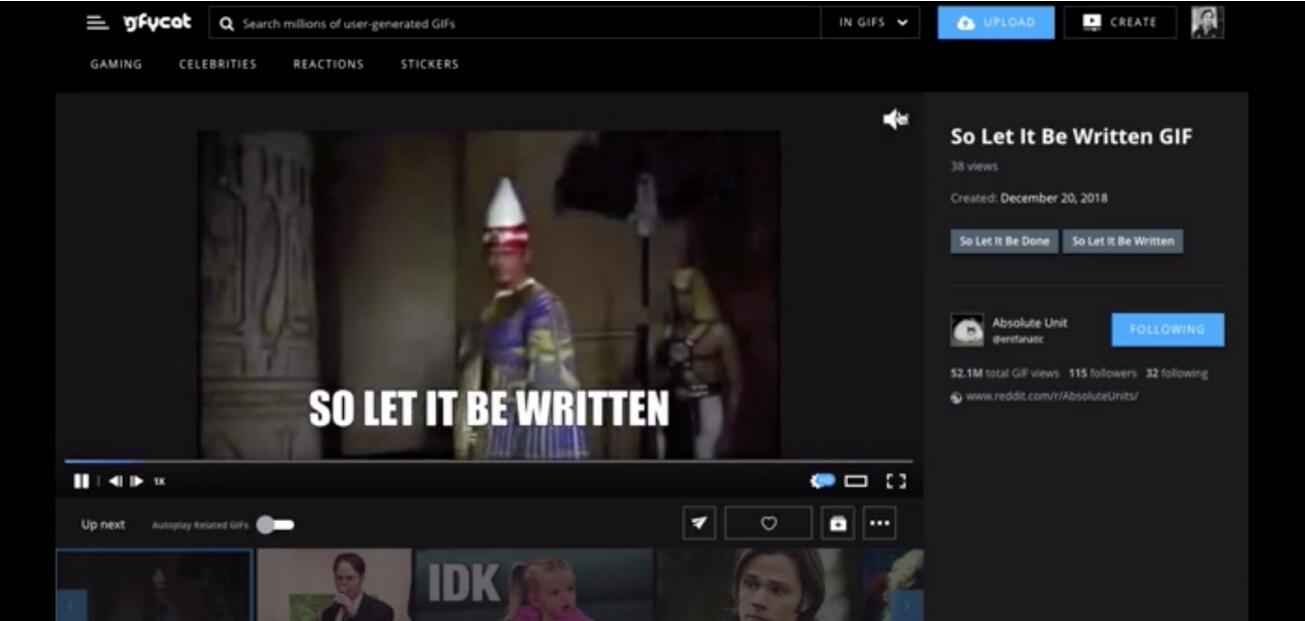Expand the IN GIFS search filter dropdown
The image size is (1305, 621).
873,22
